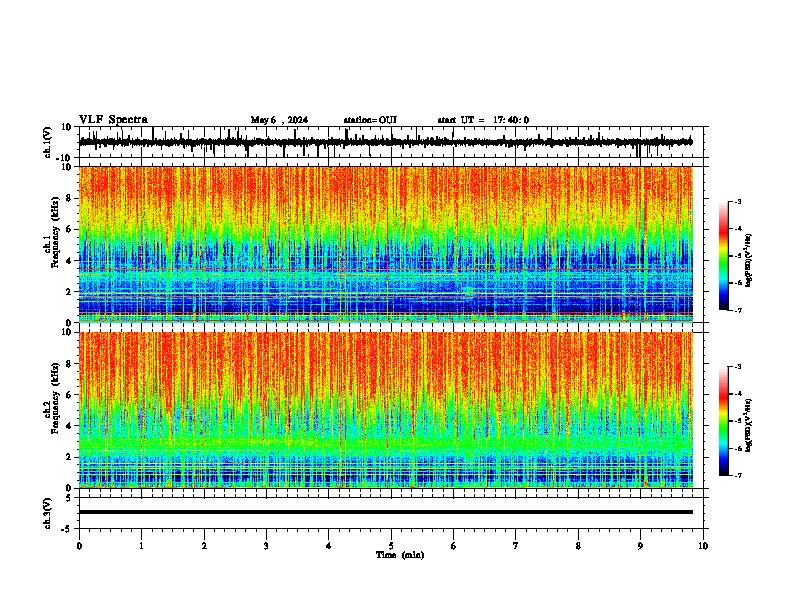Click inside the ch.2 spectrogram panel

[x=386, y=410]
